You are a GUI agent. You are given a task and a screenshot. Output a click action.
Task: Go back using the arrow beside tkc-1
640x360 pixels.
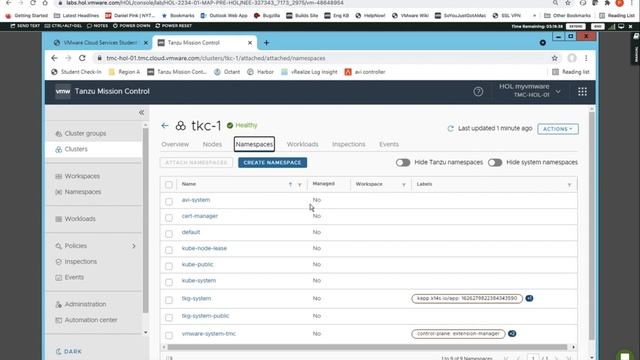pos(165,126)
